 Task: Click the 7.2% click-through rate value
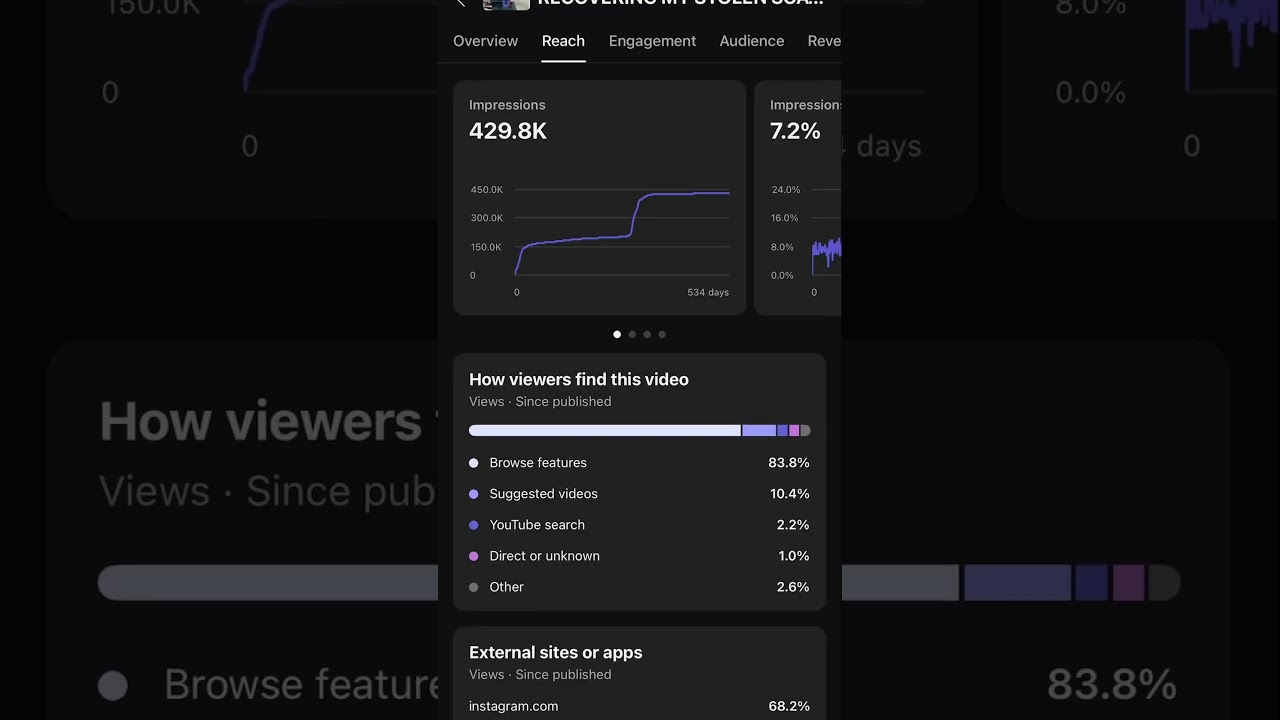coord(795,132)
